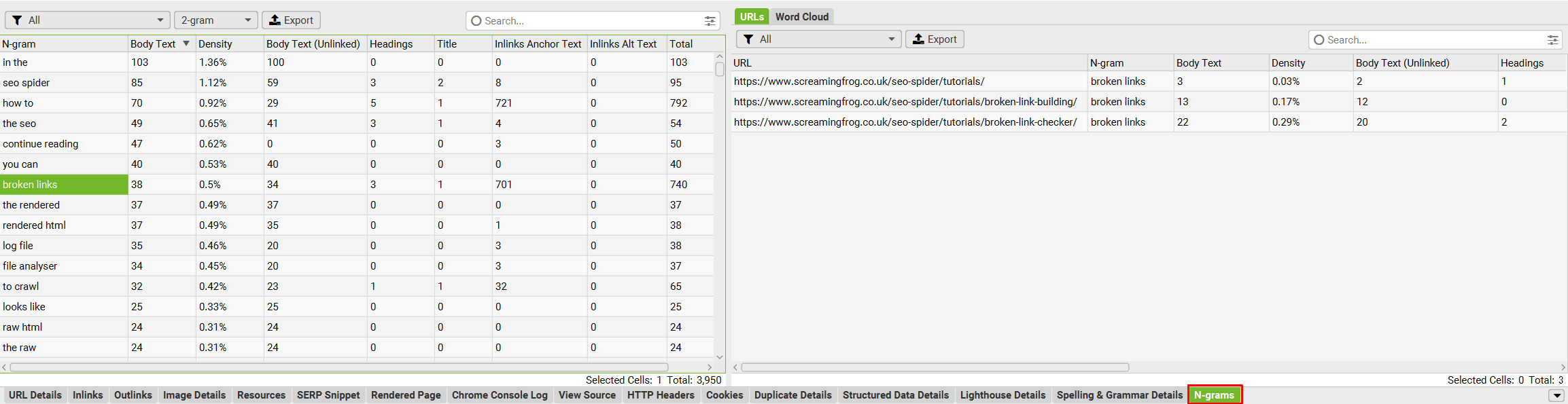The image size is (1568, 404).
Task: Click the Body Text sort arrow in left table
Action: 186,43
